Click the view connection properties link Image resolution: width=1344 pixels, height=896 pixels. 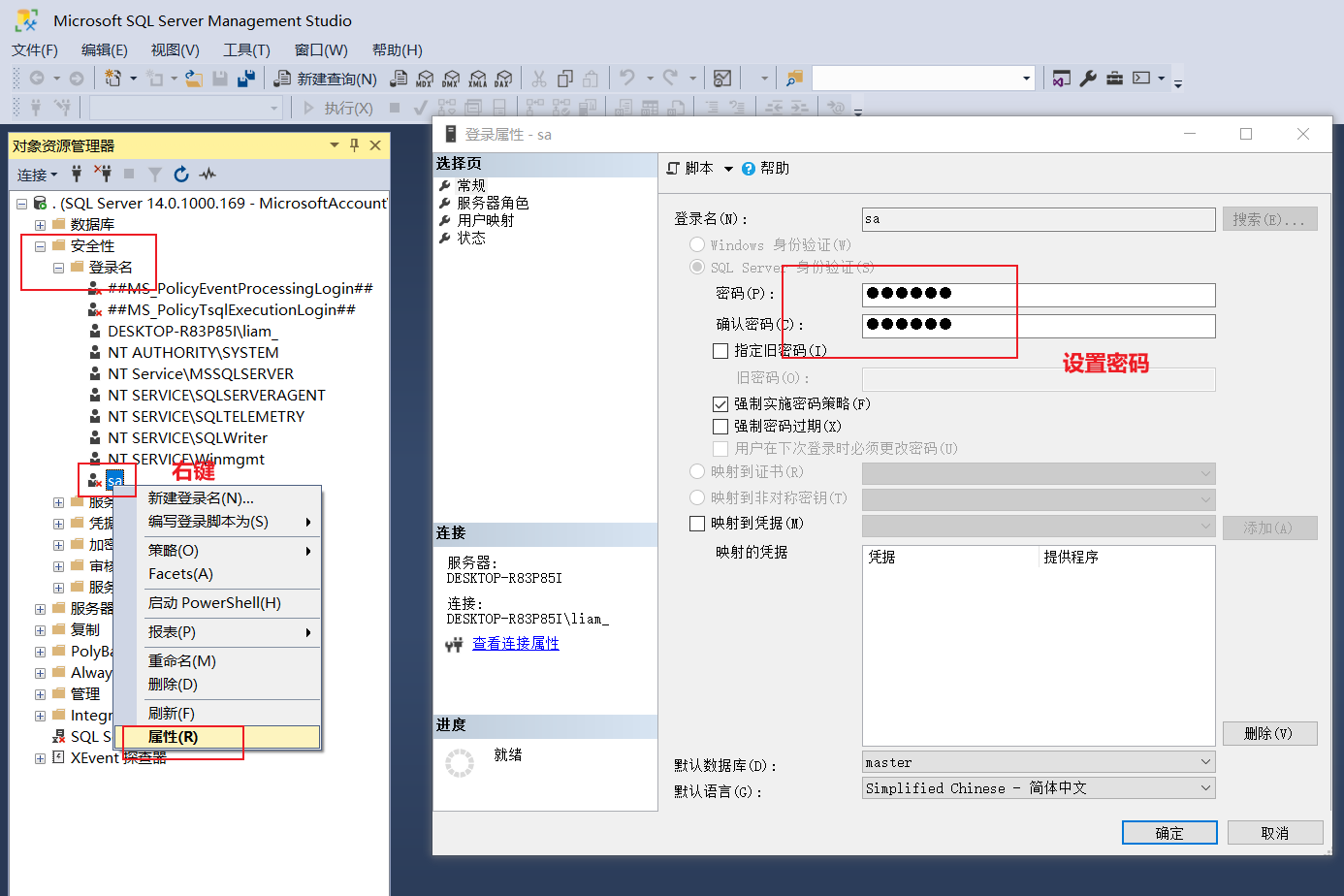click(x=516, y=644)
